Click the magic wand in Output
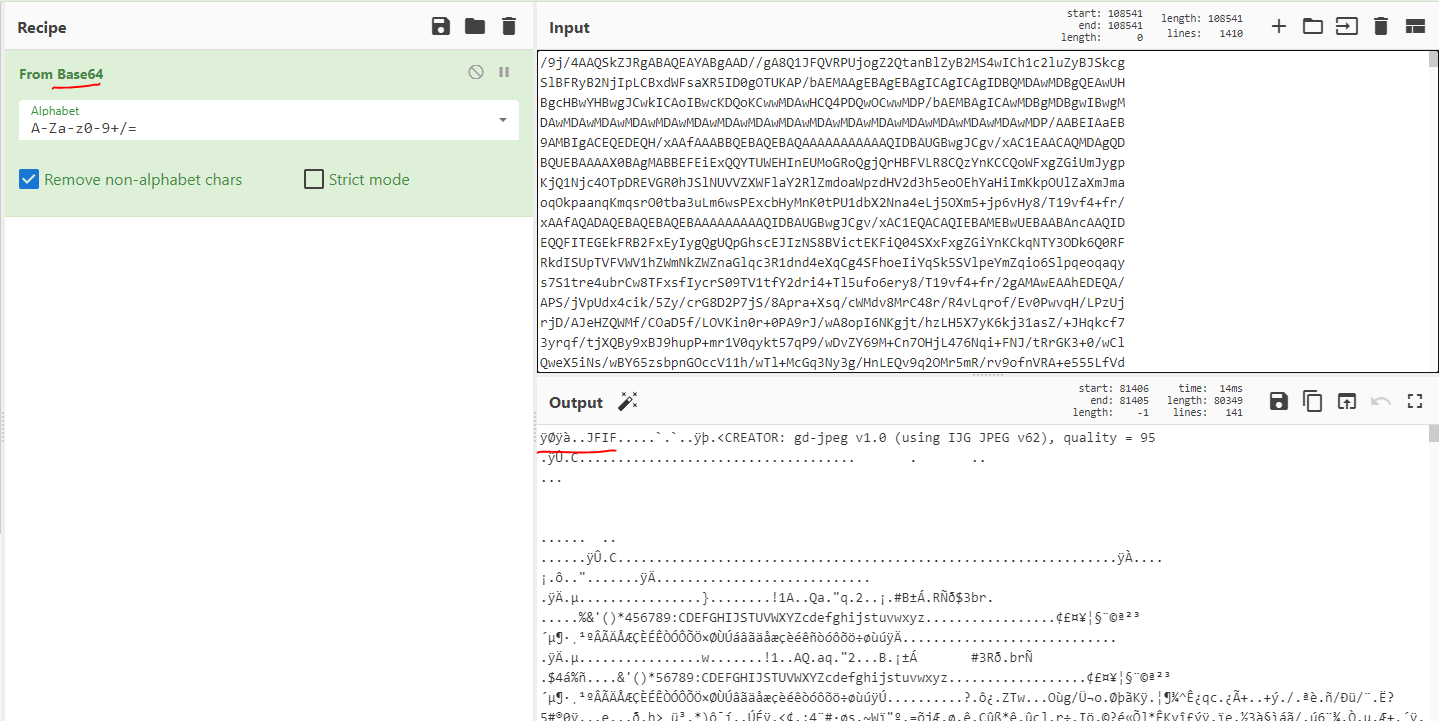 tap(627, 402)
